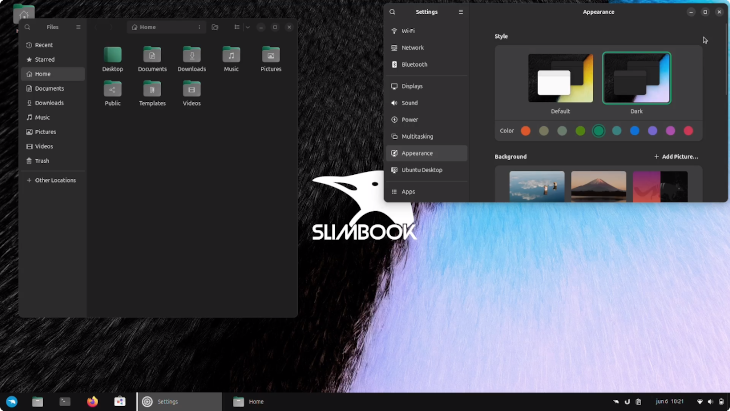Open the clock showing 10:21
730x411 pixels.
(x=669, y=402)
